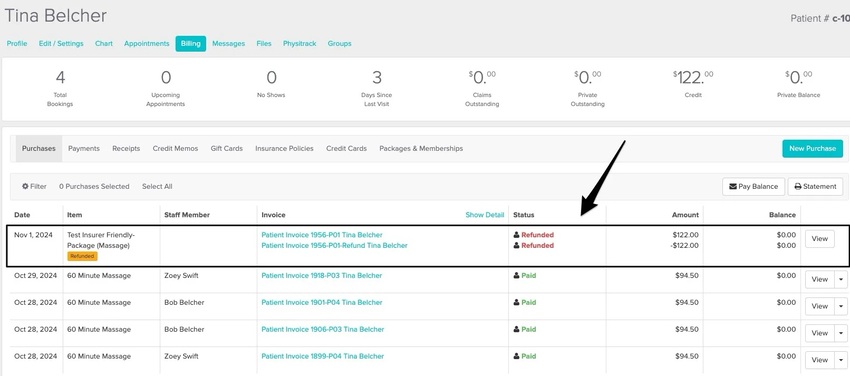Screen dimensions: 850x376
Task: Generate a Statement
Action: coord(815,186)
